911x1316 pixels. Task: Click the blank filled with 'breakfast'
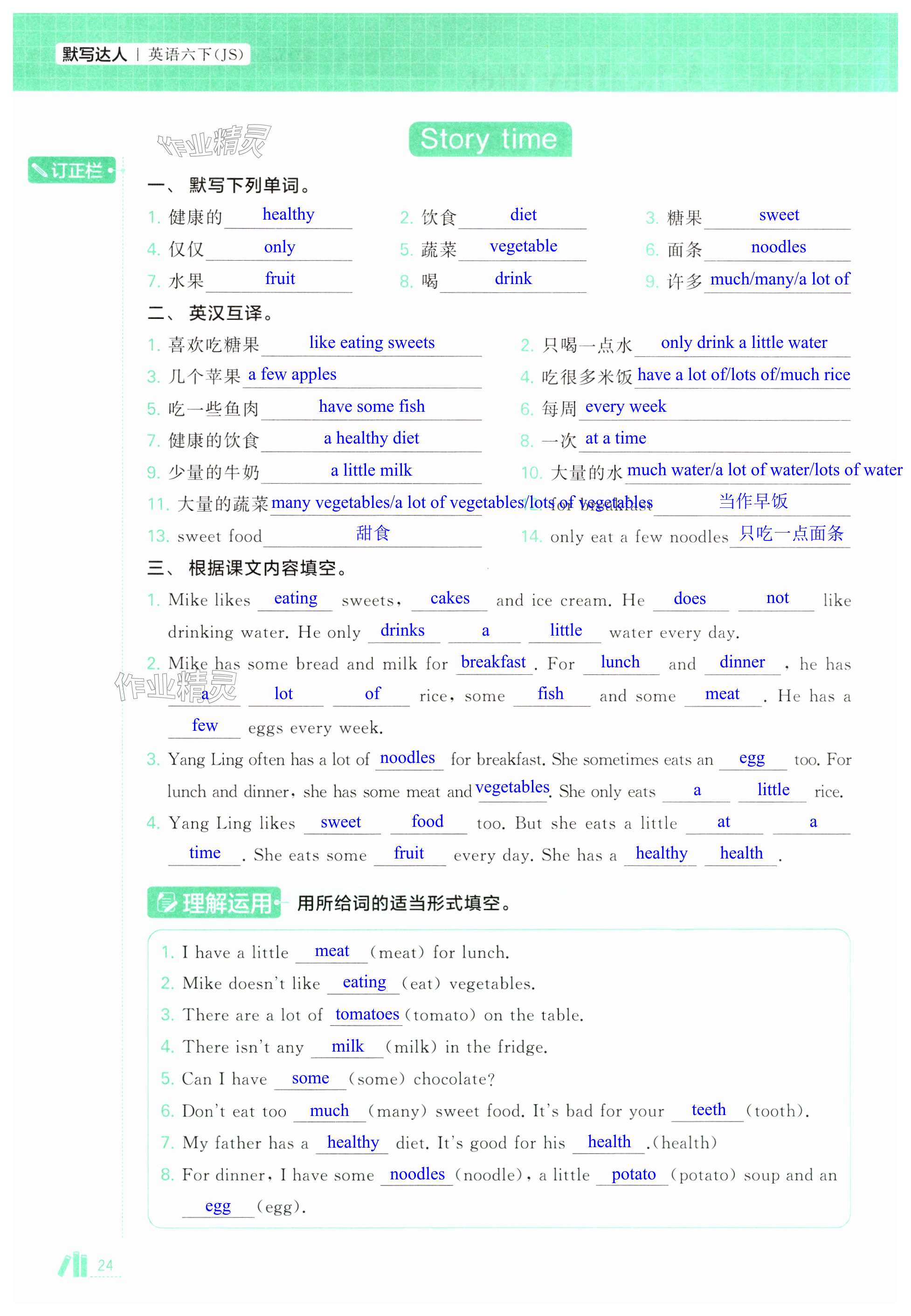click(x=493, y=662)
